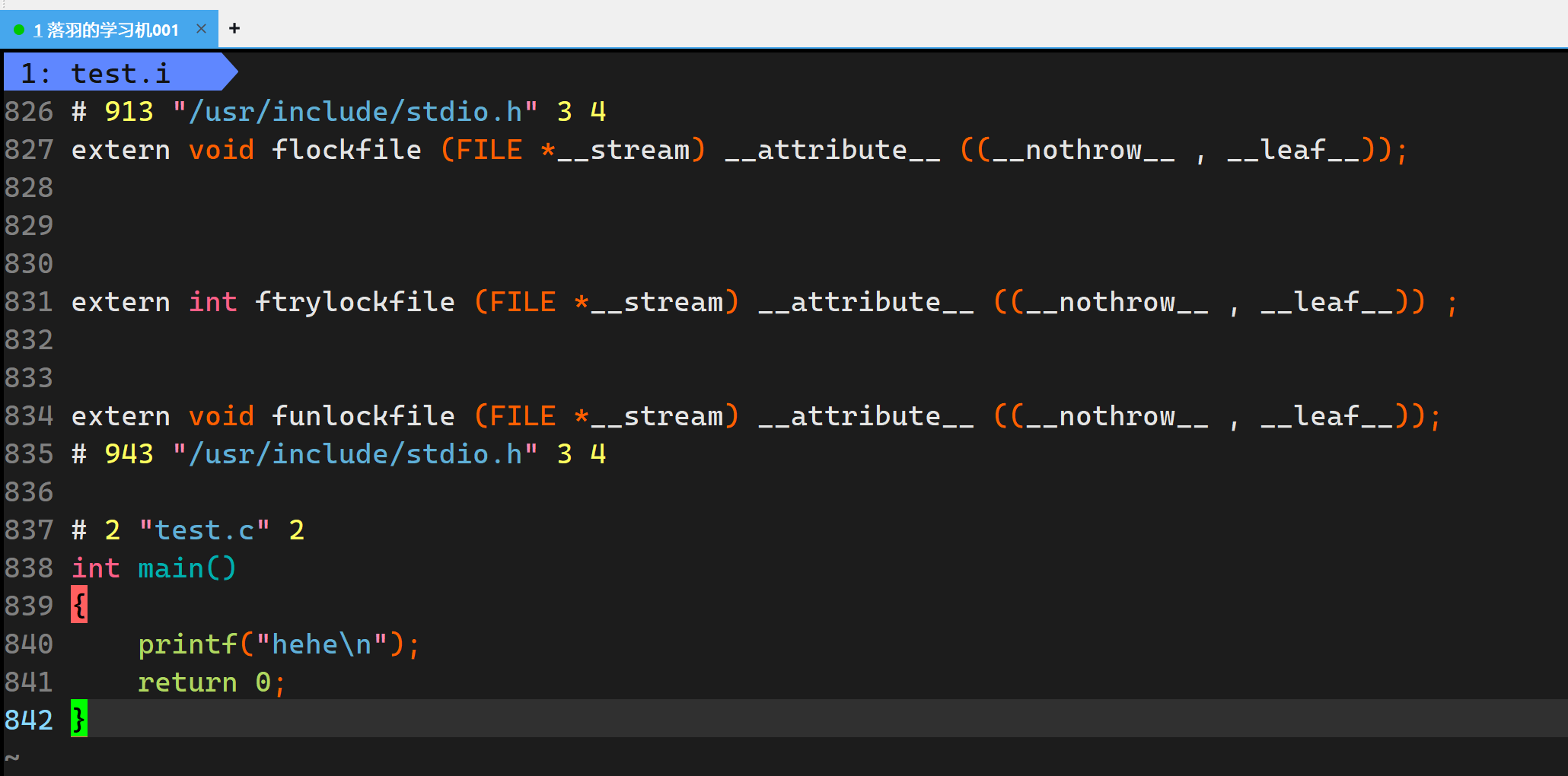Click the funlockfile function name
The image size is (1568, 776).
point(363,416)
